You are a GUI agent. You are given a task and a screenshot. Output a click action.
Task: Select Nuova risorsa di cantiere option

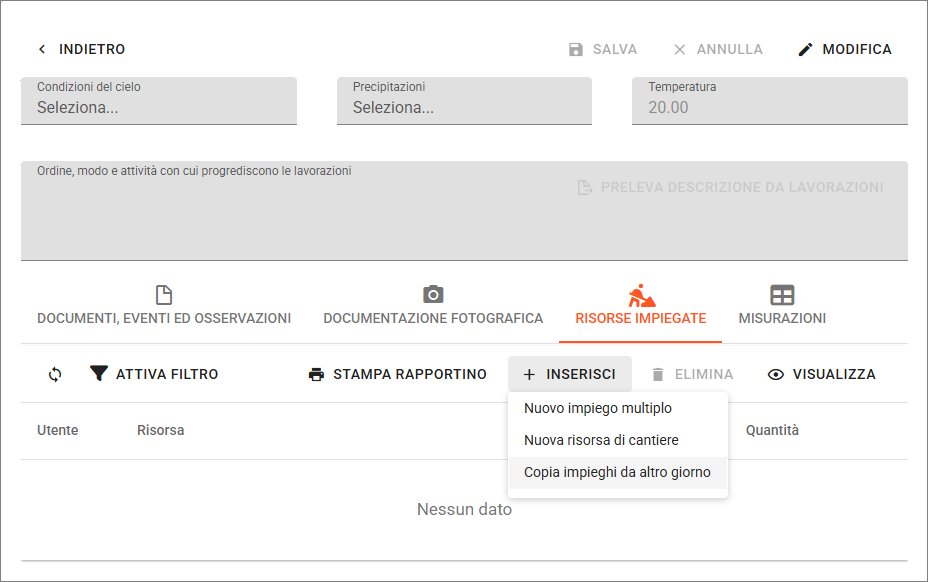click(601, 440)
